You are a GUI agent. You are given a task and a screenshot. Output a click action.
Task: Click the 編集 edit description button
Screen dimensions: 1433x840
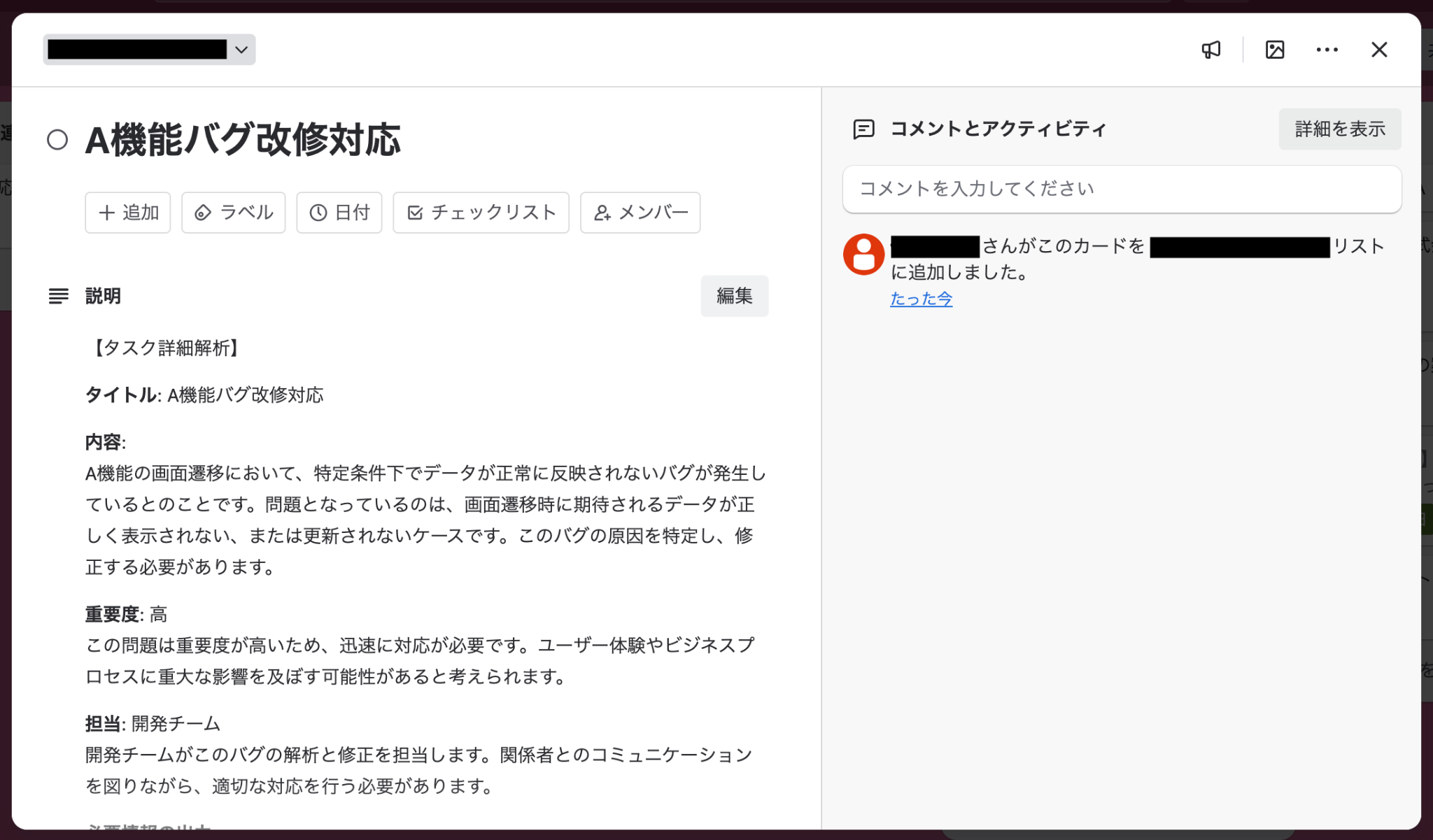point(734,296)
